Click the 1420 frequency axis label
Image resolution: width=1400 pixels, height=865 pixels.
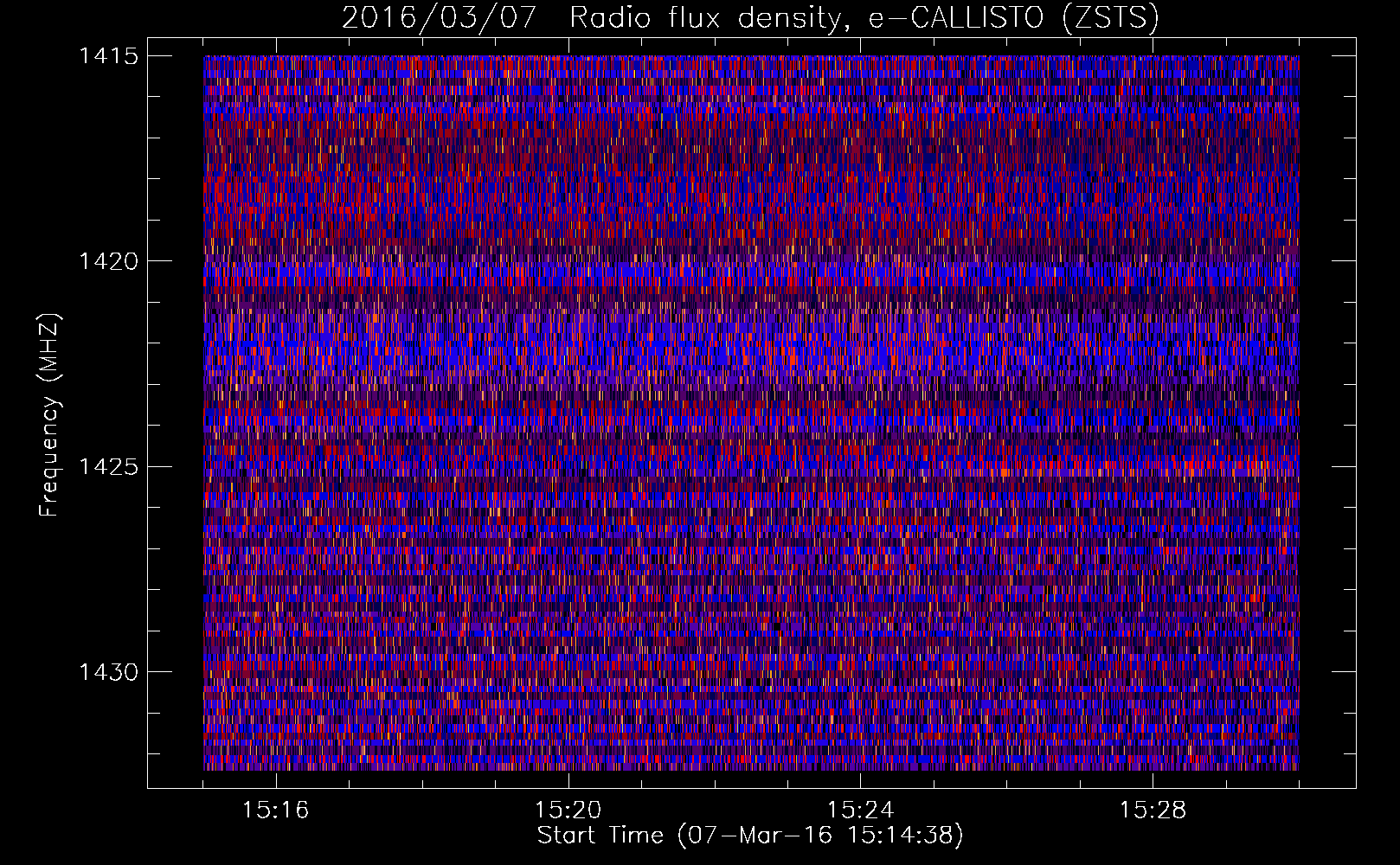[108, 261]
